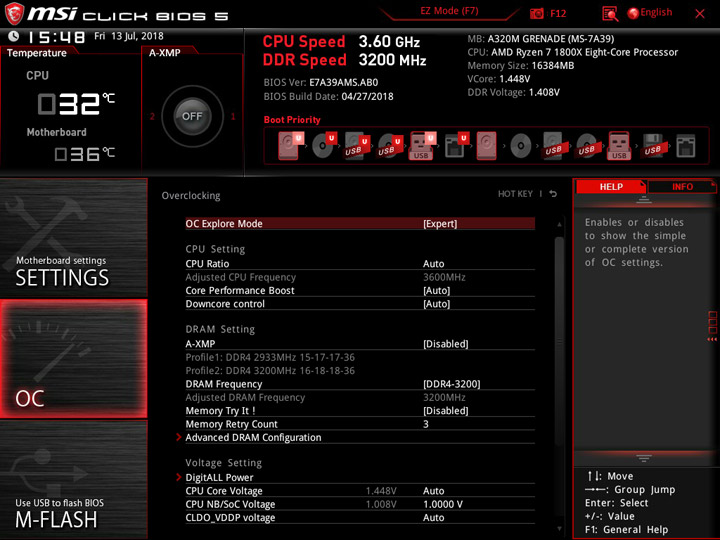Click the F12 screenshot label
Screen dimensions: 720x540
tap(558, 13)
